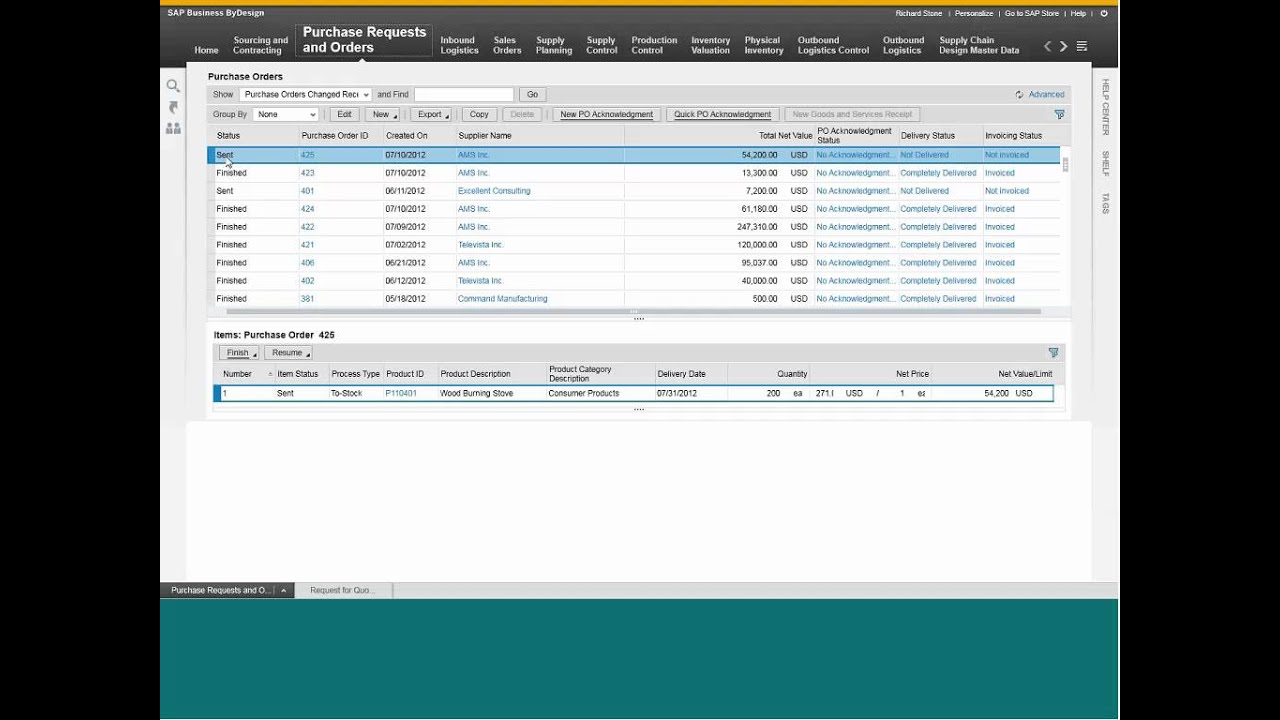
Task: Select the row for purchase order 423
Action: tap(633, 173)
